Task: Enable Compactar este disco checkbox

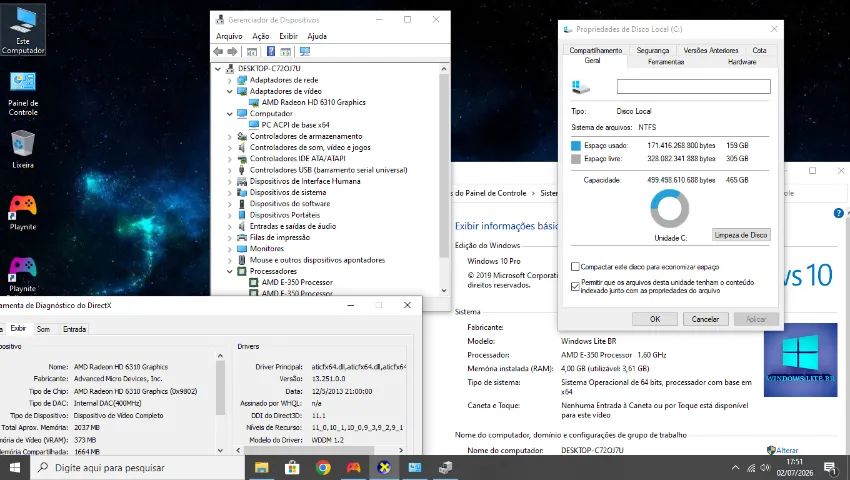Action: 575,267
